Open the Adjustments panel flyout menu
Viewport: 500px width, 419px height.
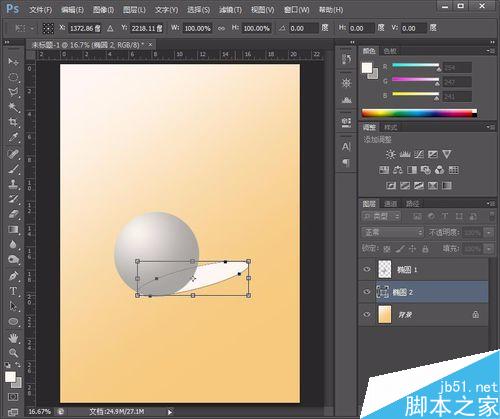pos(490,127)
